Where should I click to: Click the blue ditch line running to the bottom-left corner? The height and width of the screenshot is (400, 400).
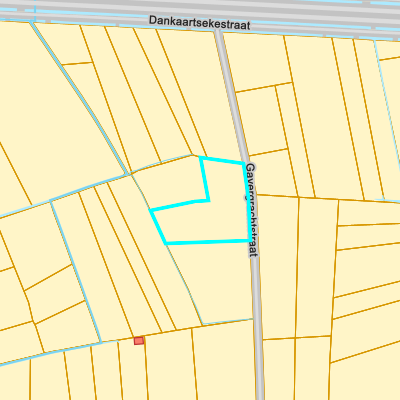50,352
